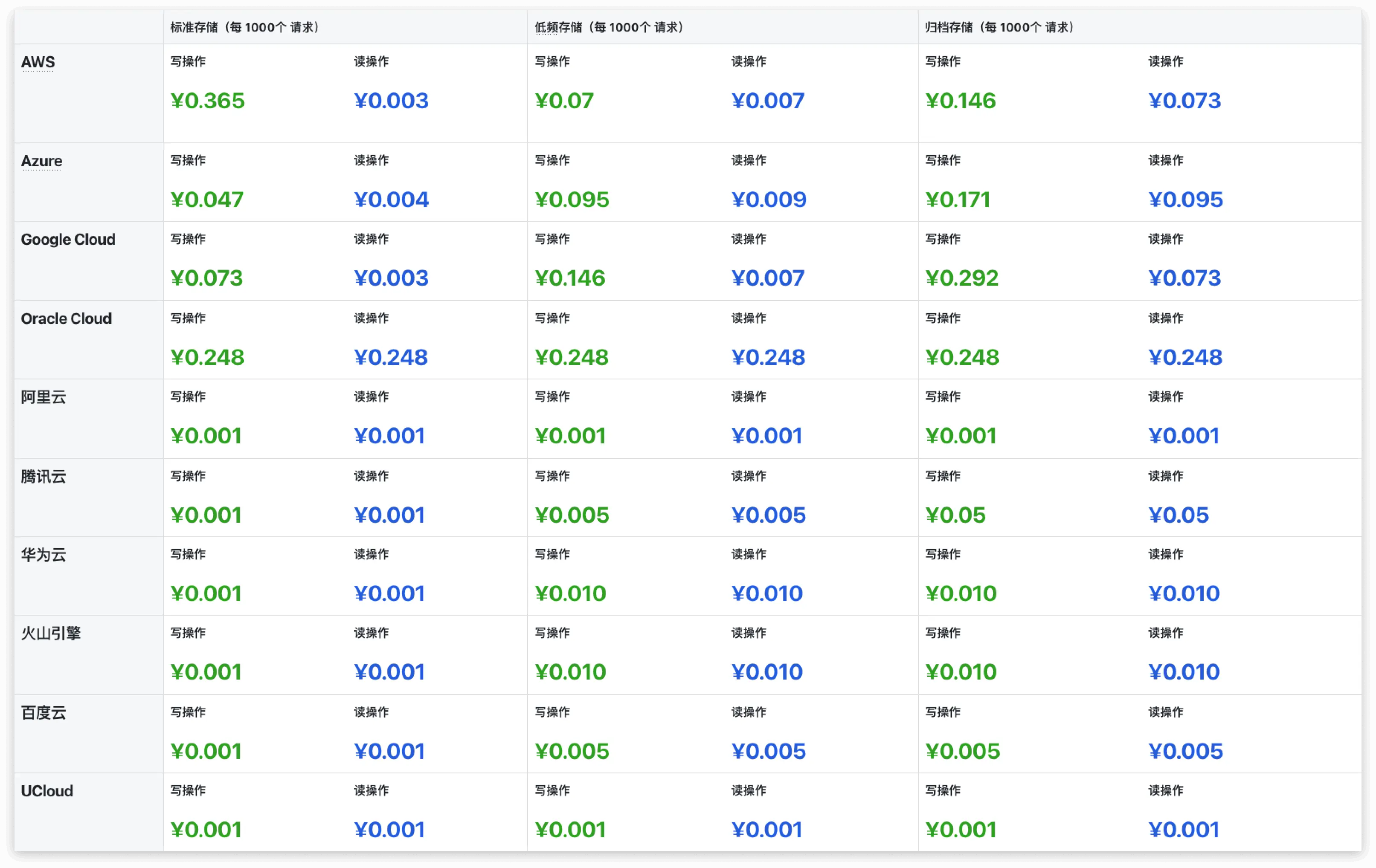The height and width of the screenshot is (868, 1376).
Task: Click AWS archive read price ¥0.073
Action: pyautogui.click(x=1184, y=101)
